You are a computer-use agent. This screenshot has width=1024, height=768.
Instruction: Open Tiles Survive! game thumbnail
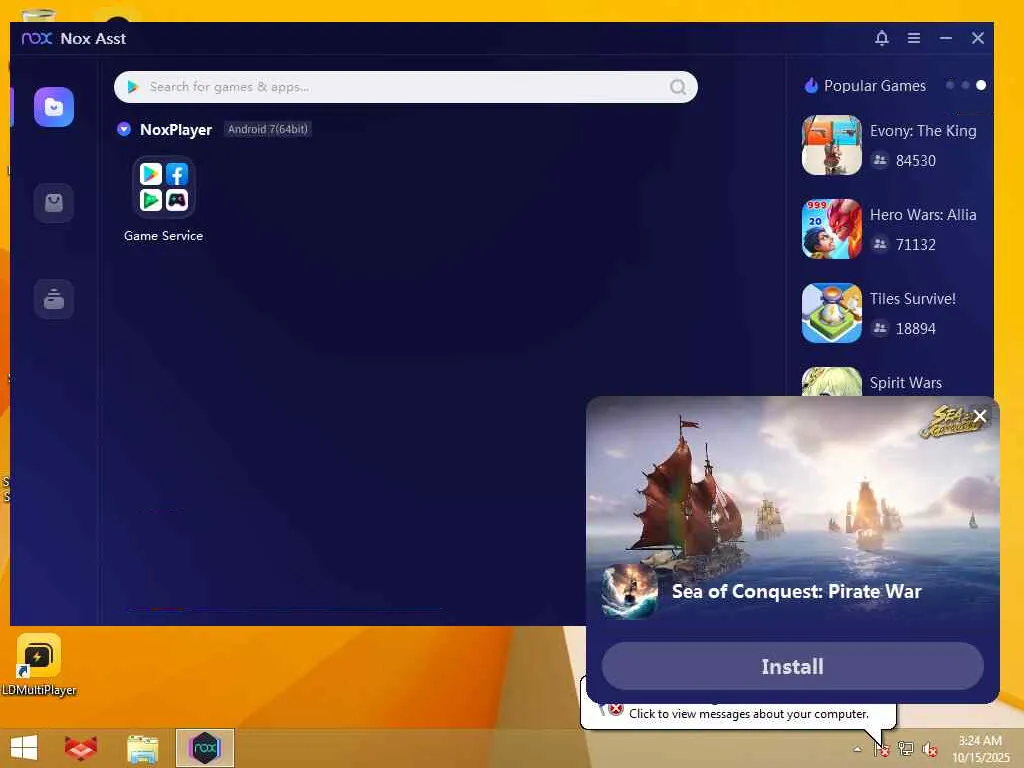click(x=831, y=313)
